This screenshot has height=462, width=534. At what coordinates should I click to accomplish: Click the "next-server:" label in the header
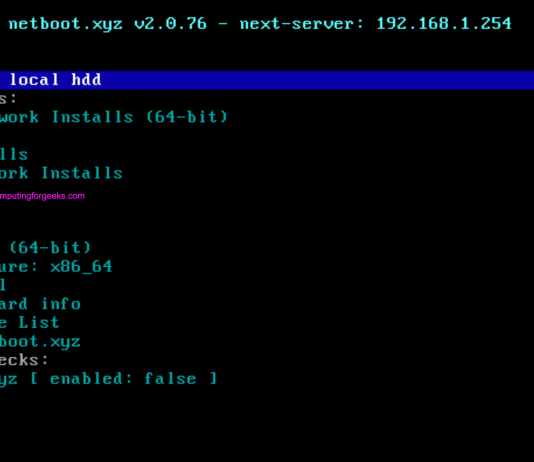tap(301, 24)
